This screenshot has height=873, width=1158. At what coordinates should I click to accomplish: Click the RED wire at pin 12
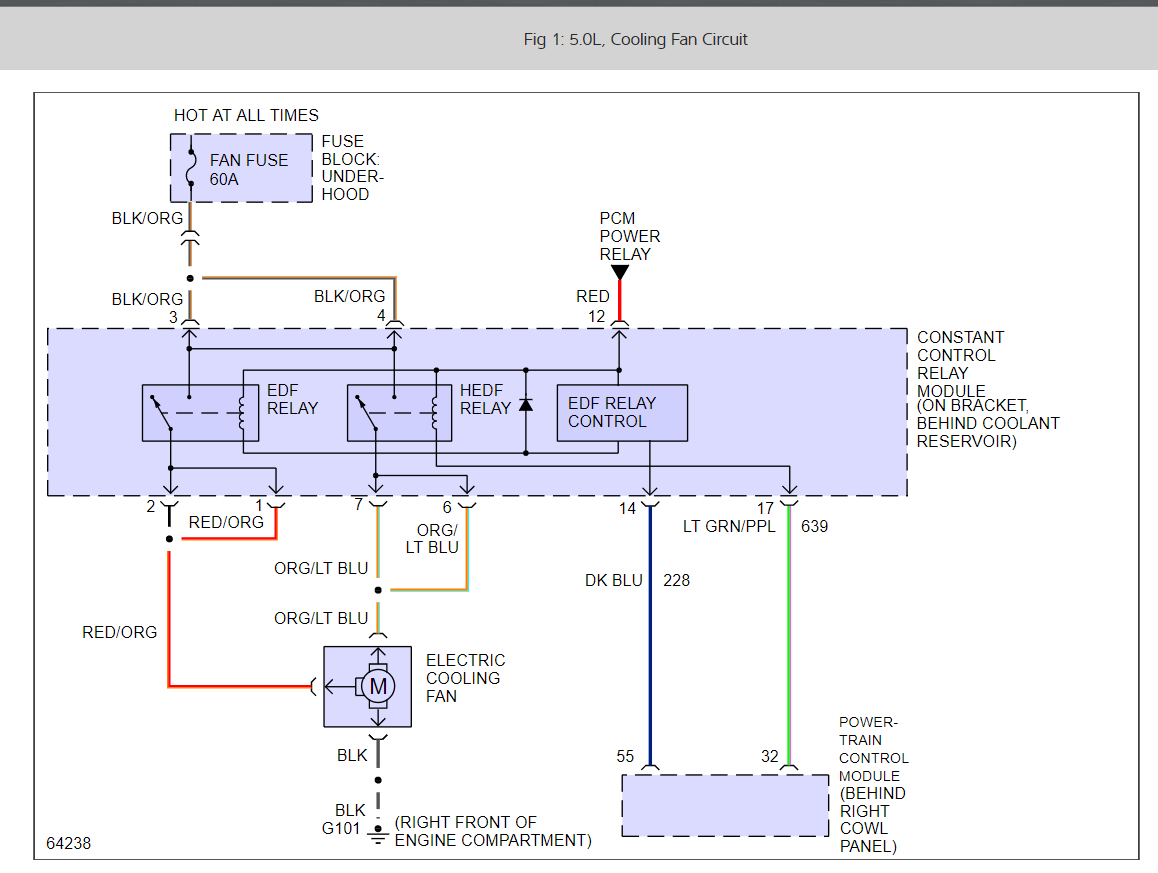[x=620, y=301]
